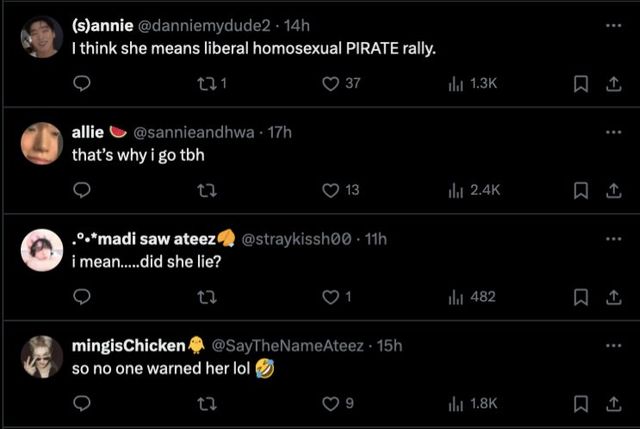Open allie's profile picture
The height and width of the screenshot is (429, 640).
point(42,143)
